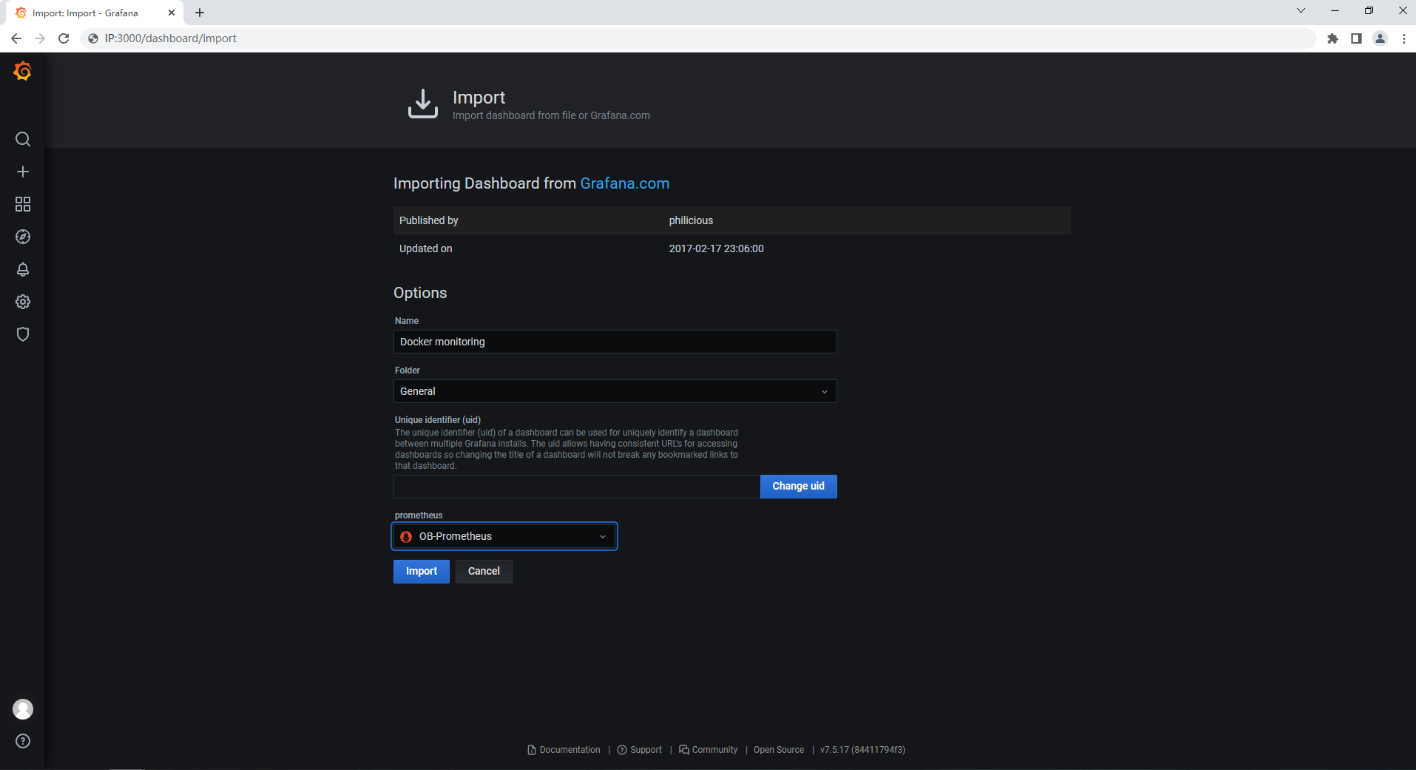Open the OB-Prometheus data source dropdown
Viewport: 1416px width, 770px height.
coord(504,537)
